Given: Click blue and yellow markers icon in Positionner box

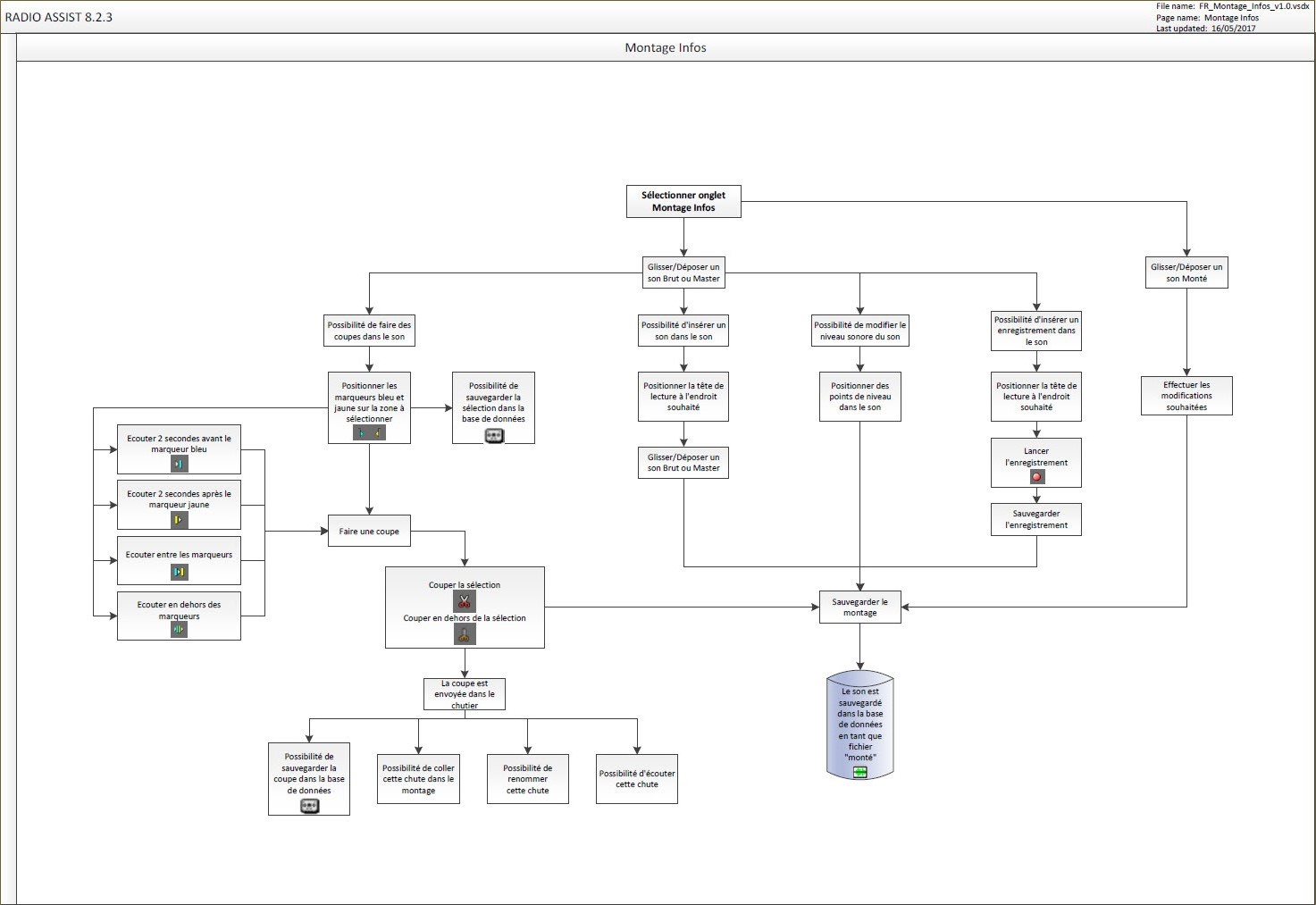Looking at the screenshot, I should pos(369,432).
